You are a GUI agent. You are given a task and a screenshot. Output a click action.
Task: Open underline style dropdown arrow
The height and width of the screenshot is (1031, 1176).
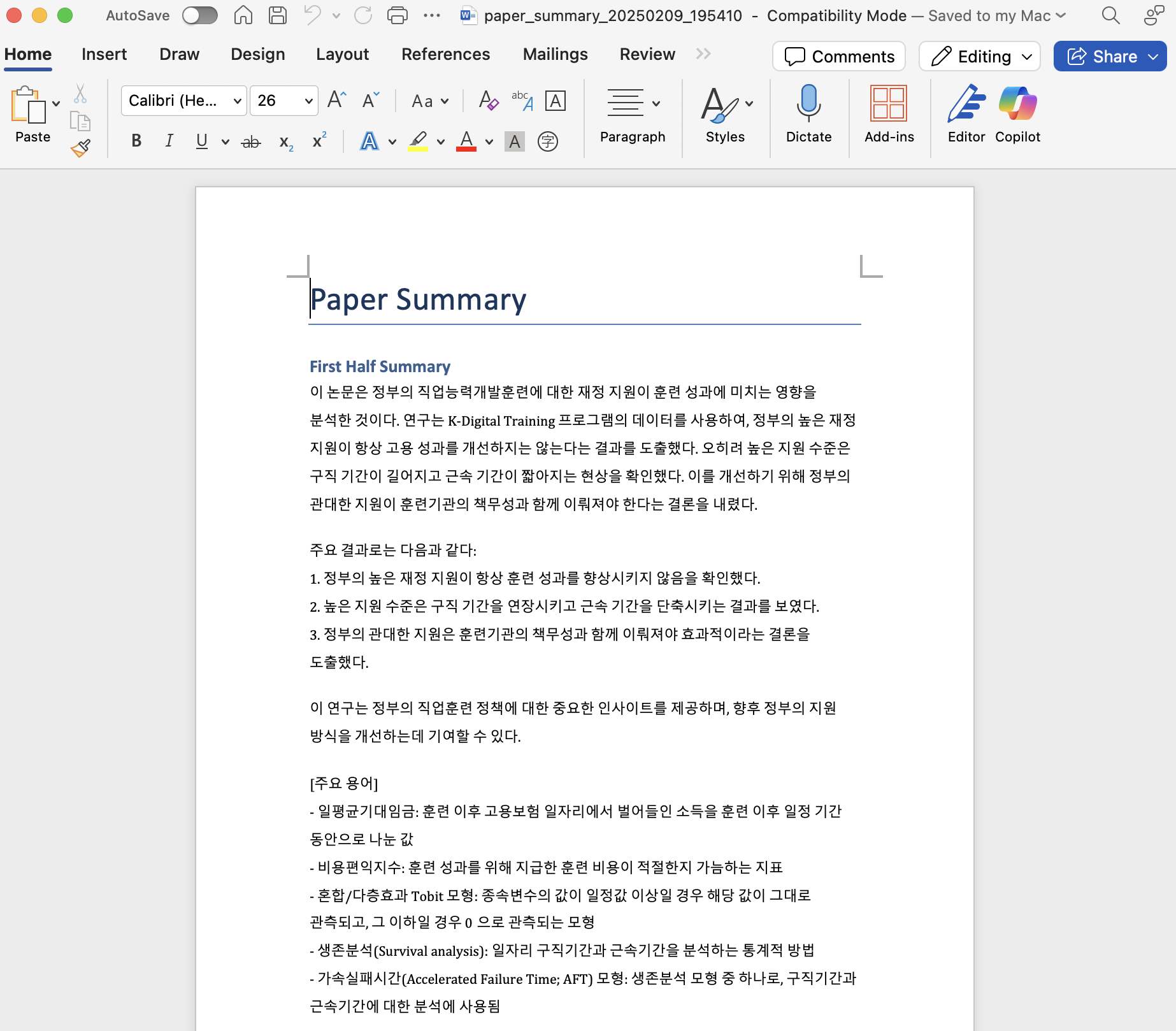coord(225,141)
